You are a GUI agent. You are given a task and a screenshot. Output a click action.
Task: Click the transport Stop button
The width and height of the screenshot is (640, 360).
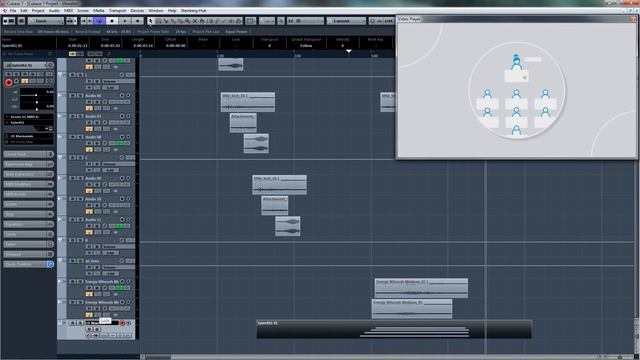(112, 21)
